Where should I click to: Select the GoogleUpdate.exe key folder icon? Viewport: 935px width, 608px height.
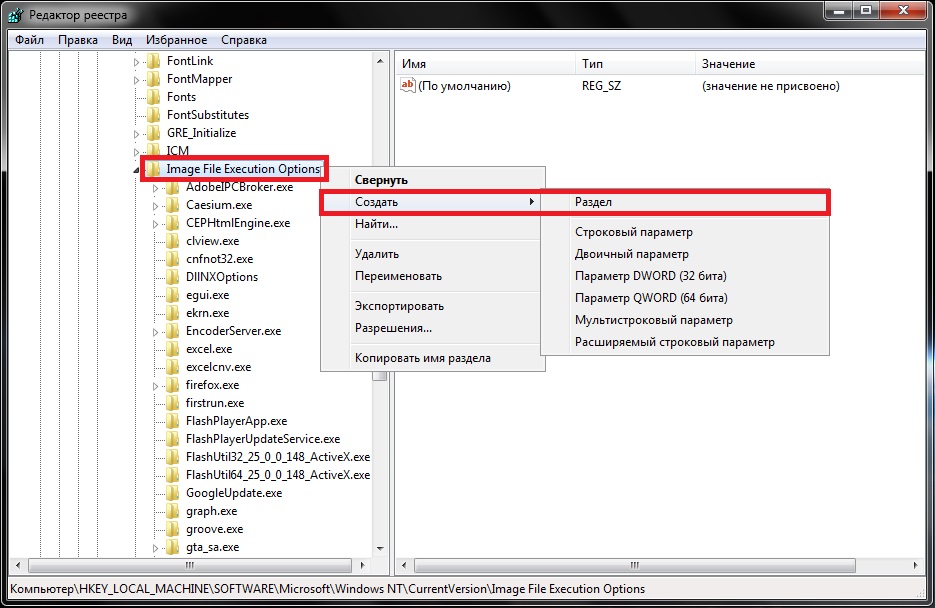(172, 493)
